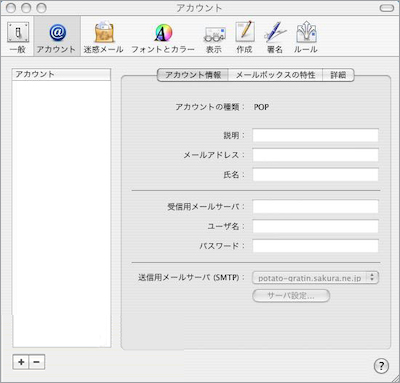Image resolution: width=400 pixels, height=383 pixels.
Task: Click the パスワード input field
Action: pyautogui.click(x=315, y=246)
